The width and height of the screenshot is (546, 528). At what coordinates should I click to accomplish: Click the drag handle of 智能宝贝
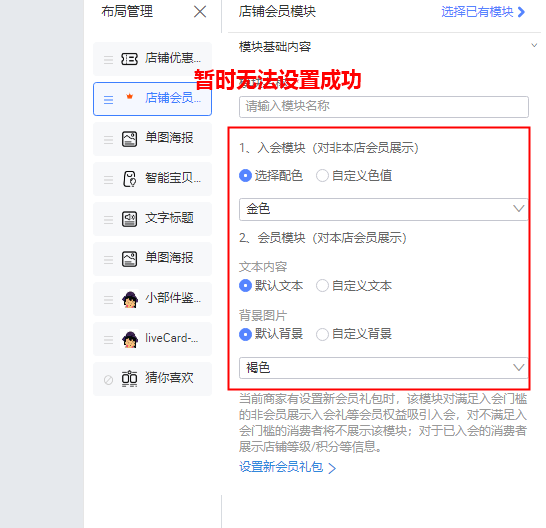108,180
